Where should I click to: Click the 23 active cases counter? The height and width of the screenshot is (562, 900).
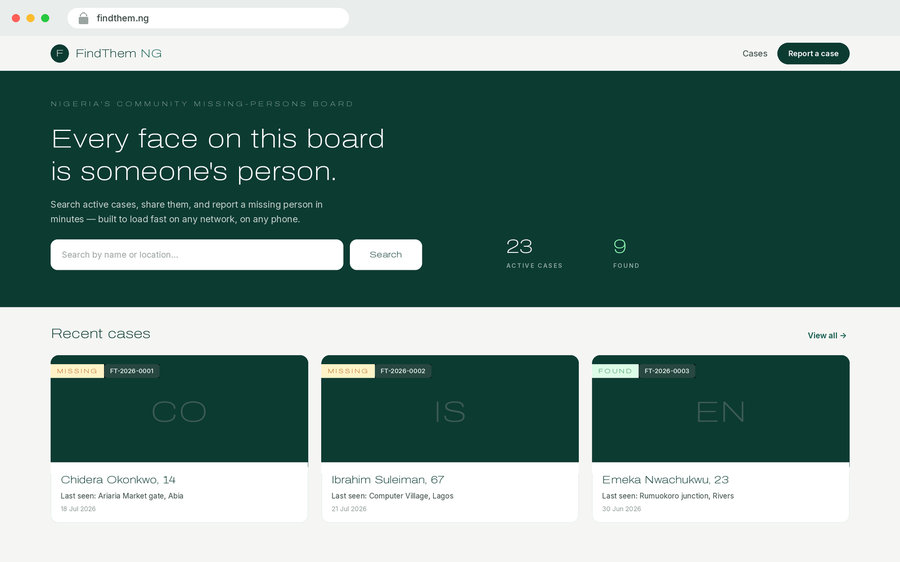(534, 253)
